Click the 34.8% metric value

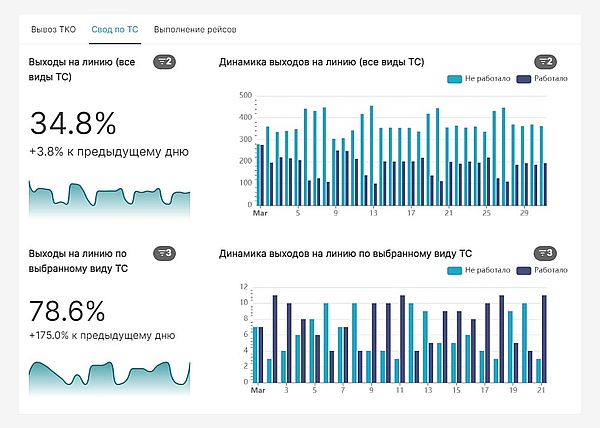pos(73,123)
